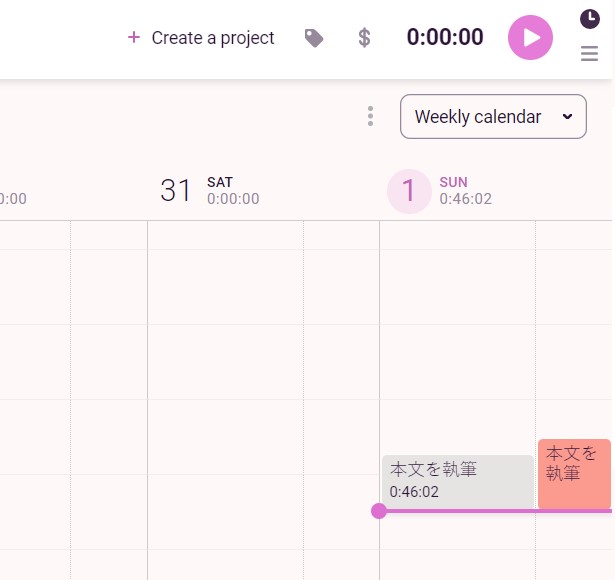Open the three-dot vertical options menu

click(x=370, y=116)
